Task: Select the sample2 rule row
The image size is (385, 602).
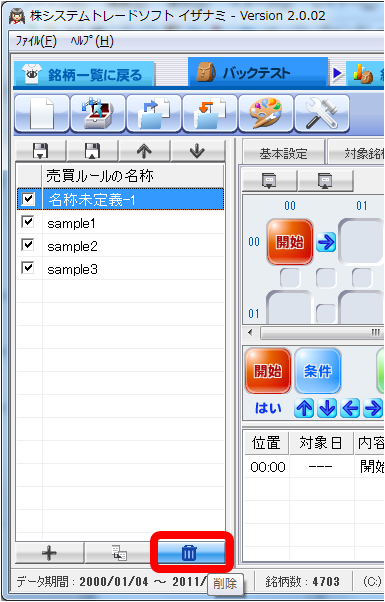Action: pos(121,246)
